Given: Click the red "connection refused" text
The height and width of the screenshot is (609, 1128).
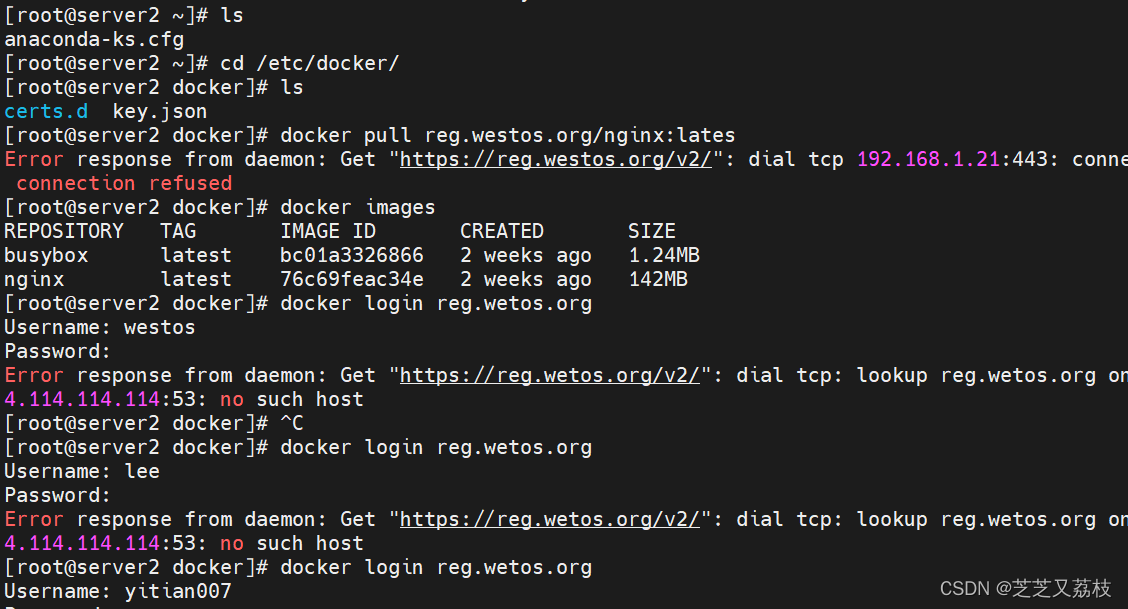Looking at the screenshot, I should point(124,183).
